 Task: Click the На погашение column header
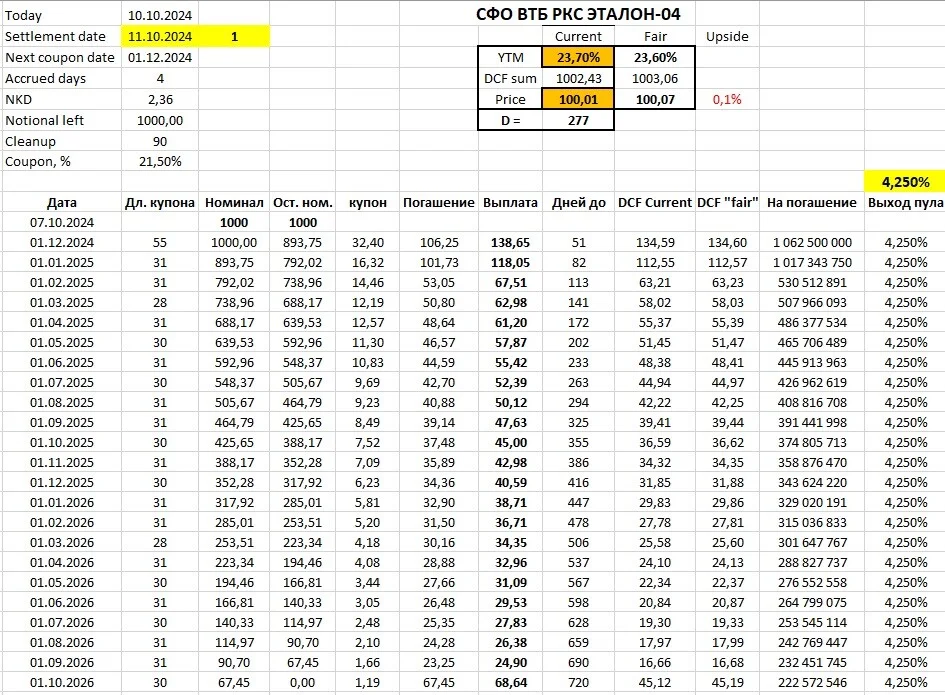(x=811, y=203)
